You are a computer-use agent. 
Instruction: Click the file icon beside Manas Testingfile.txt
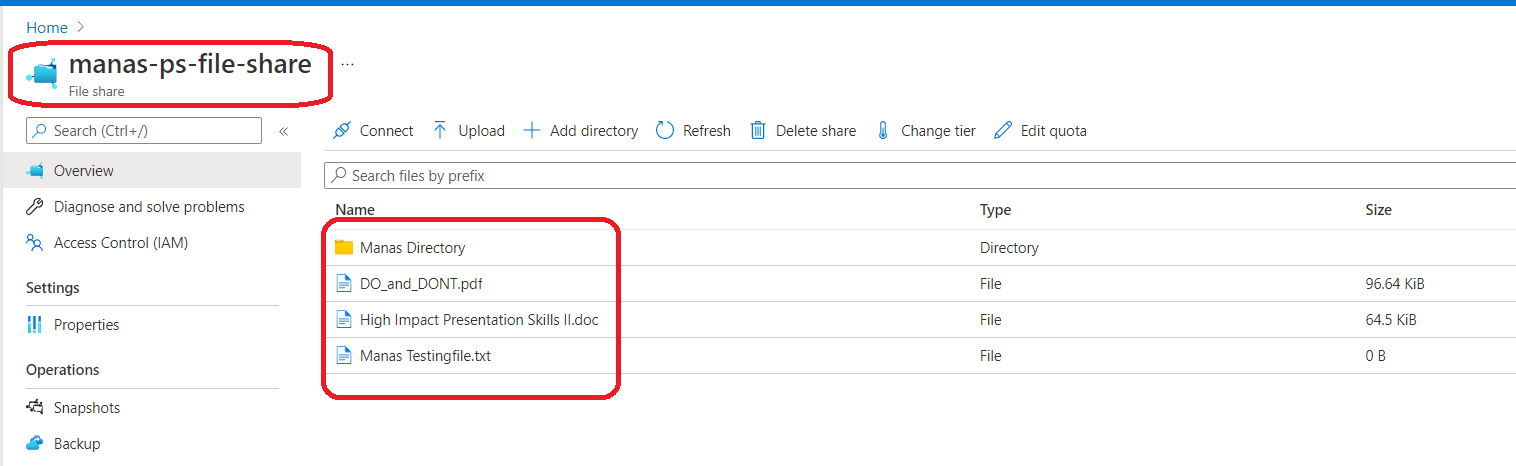point(344,356)
